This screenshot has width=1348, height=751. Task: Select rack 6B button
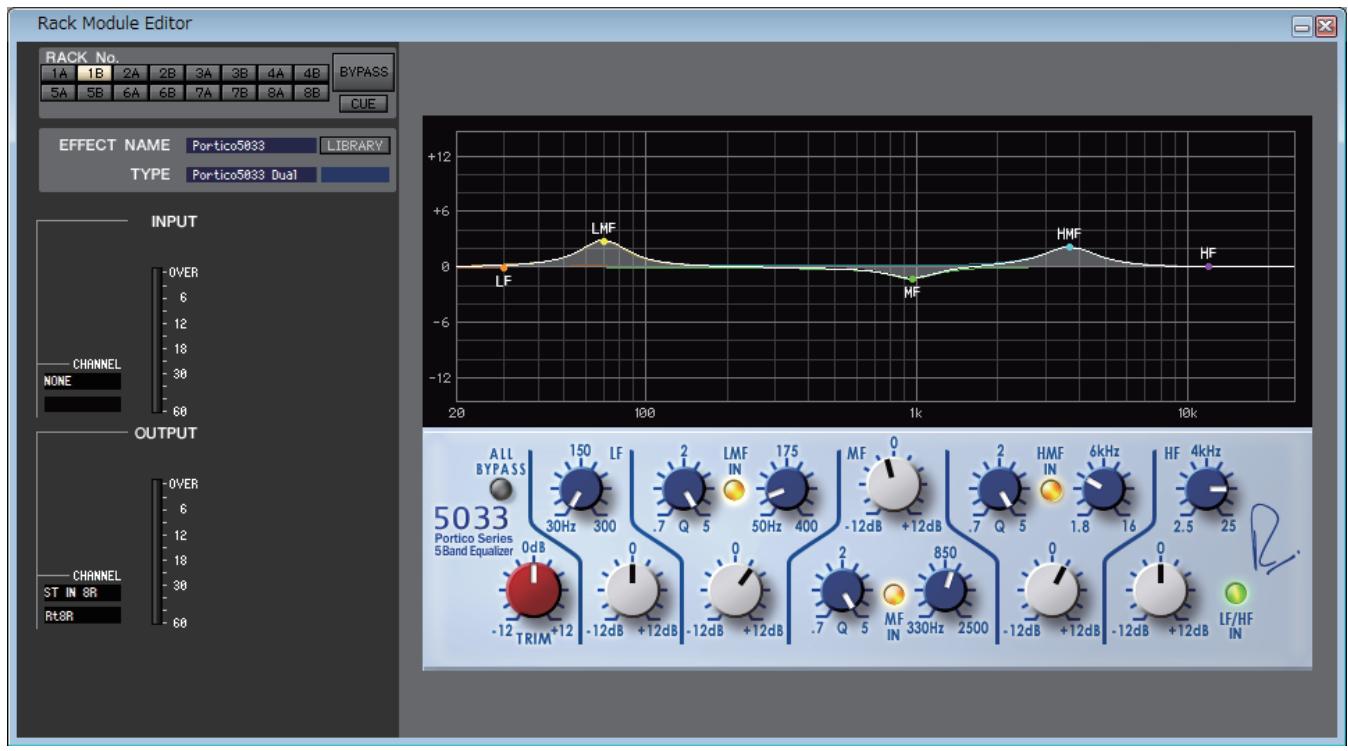pos(168,90)
